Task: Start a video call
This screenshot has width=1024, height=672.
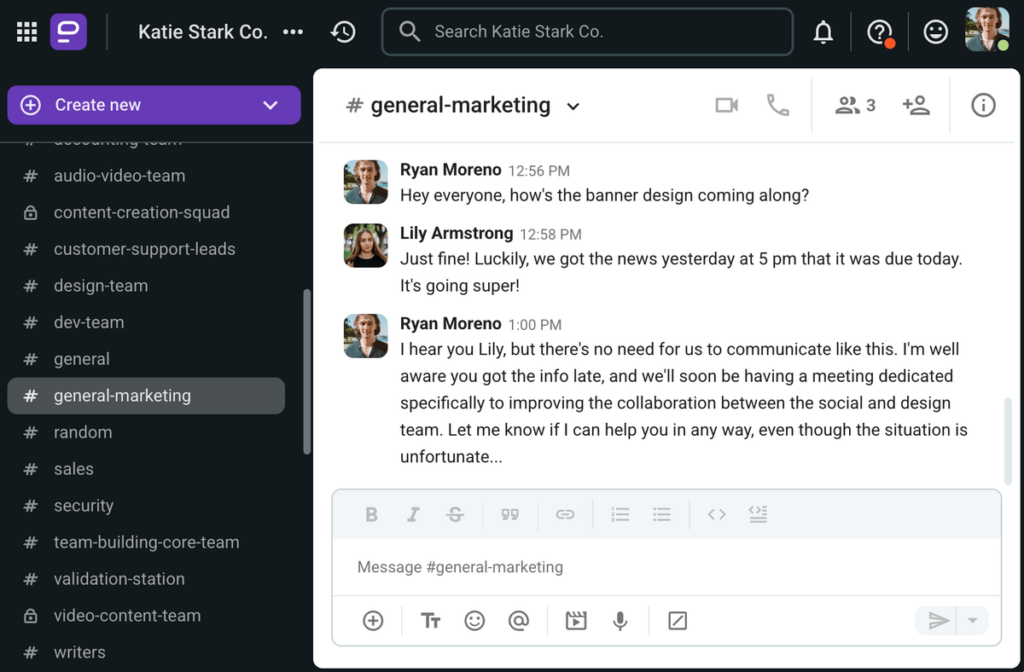Action: [726, 105]
